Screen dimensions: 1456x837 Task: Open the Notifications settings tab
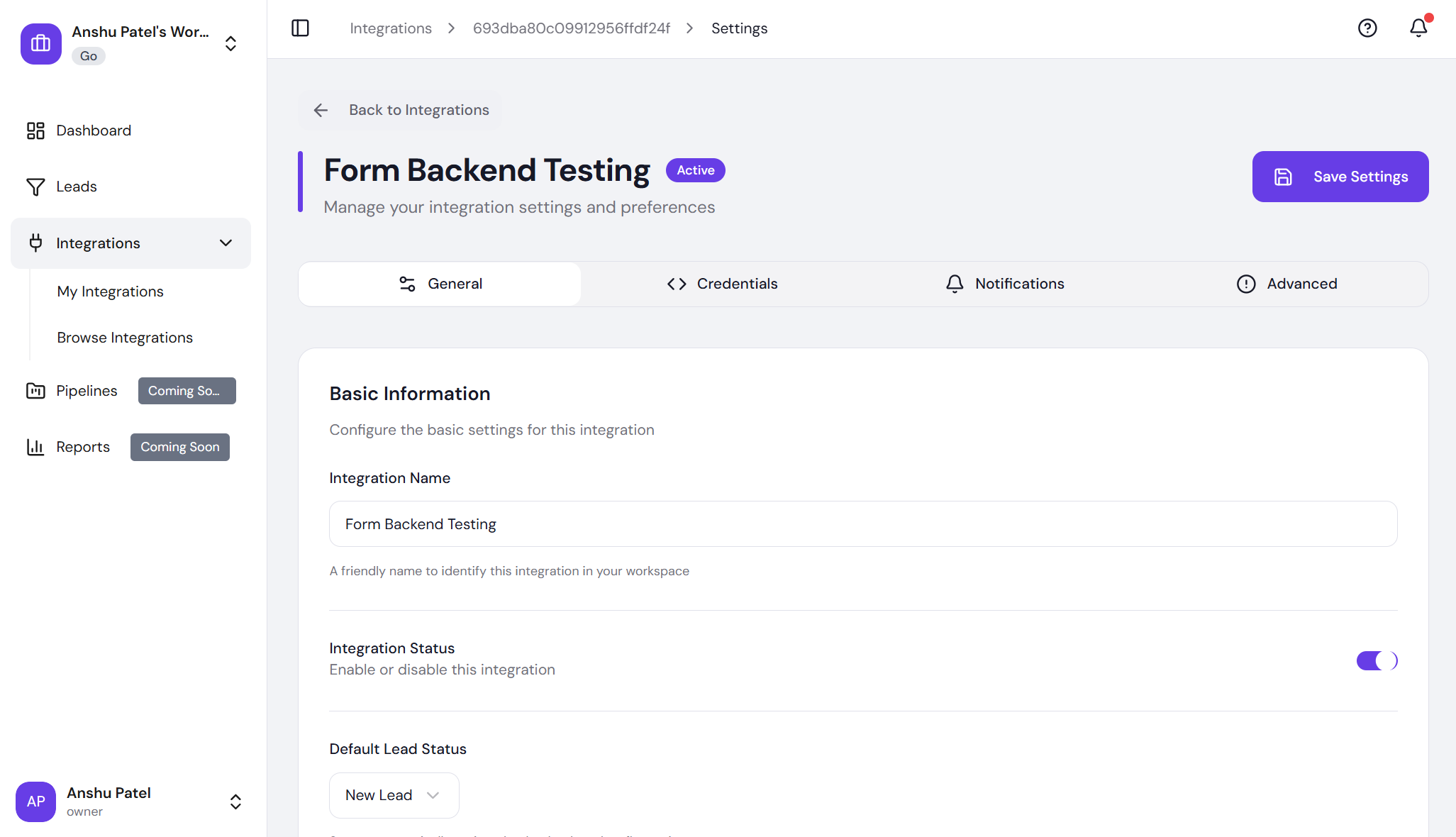click(x=1004, y=284)
